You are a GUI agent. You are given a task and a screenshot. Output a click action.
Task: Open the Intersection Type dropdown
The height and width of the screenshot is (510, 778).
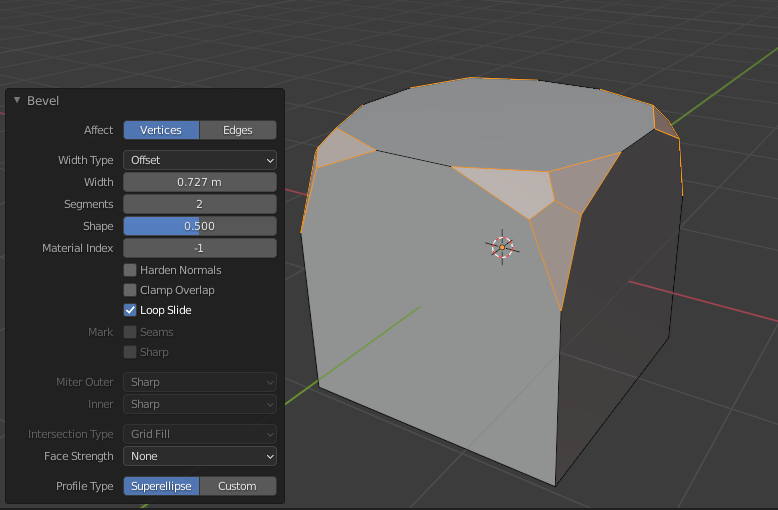click(x=200, y=434)
